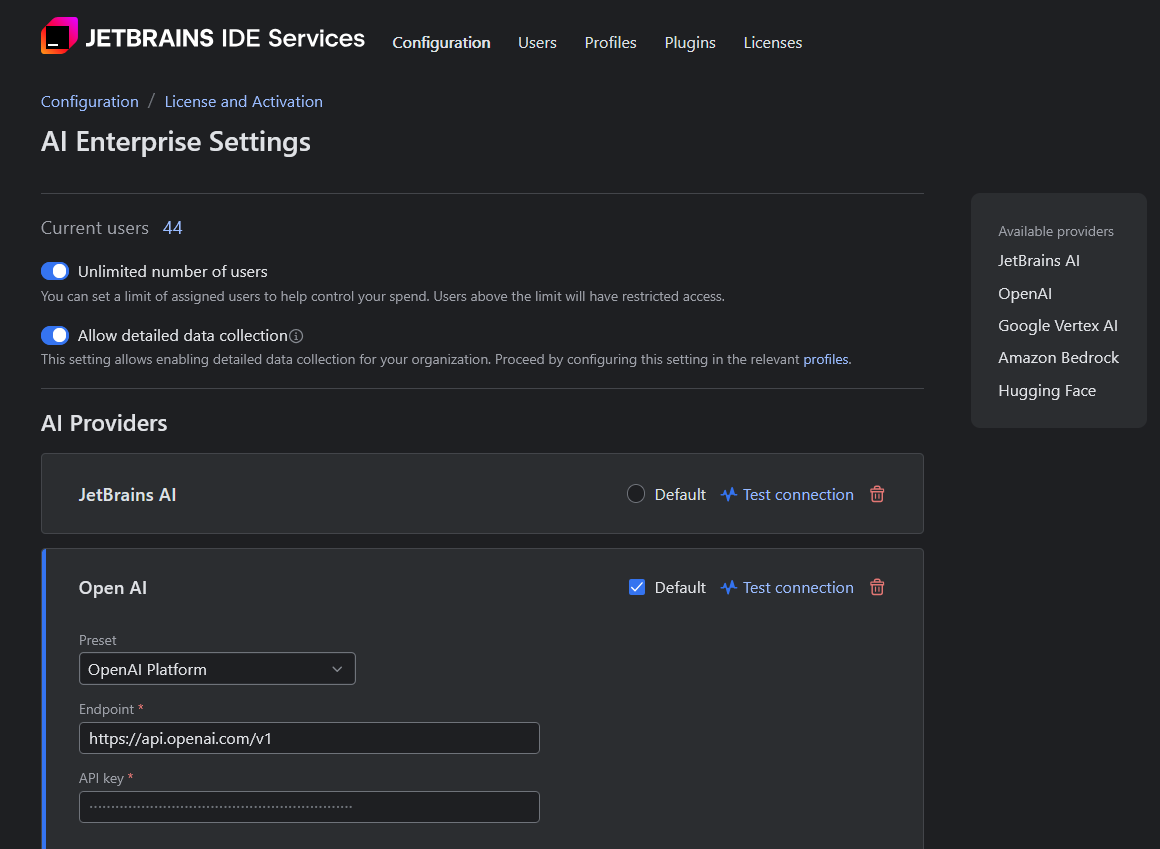Navigate to the Licenses section
Viewport: 1160px width, 849px height.
click(x=772, y=42)
